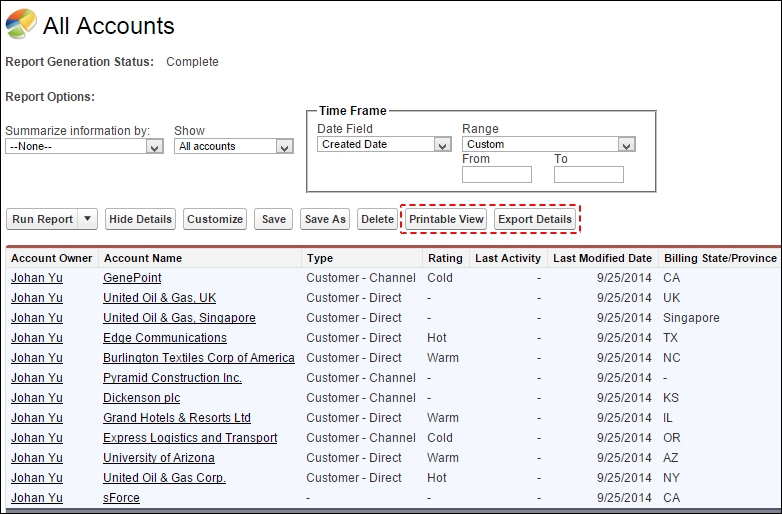Sort by the Account Owner column header

pos(51,258)
